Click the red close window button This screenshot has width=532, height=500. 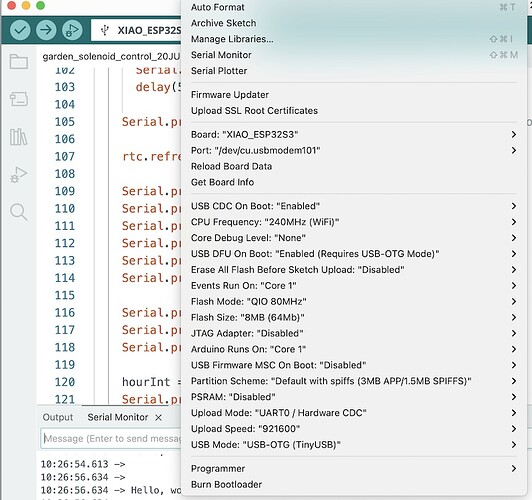[x=12, y=5]
